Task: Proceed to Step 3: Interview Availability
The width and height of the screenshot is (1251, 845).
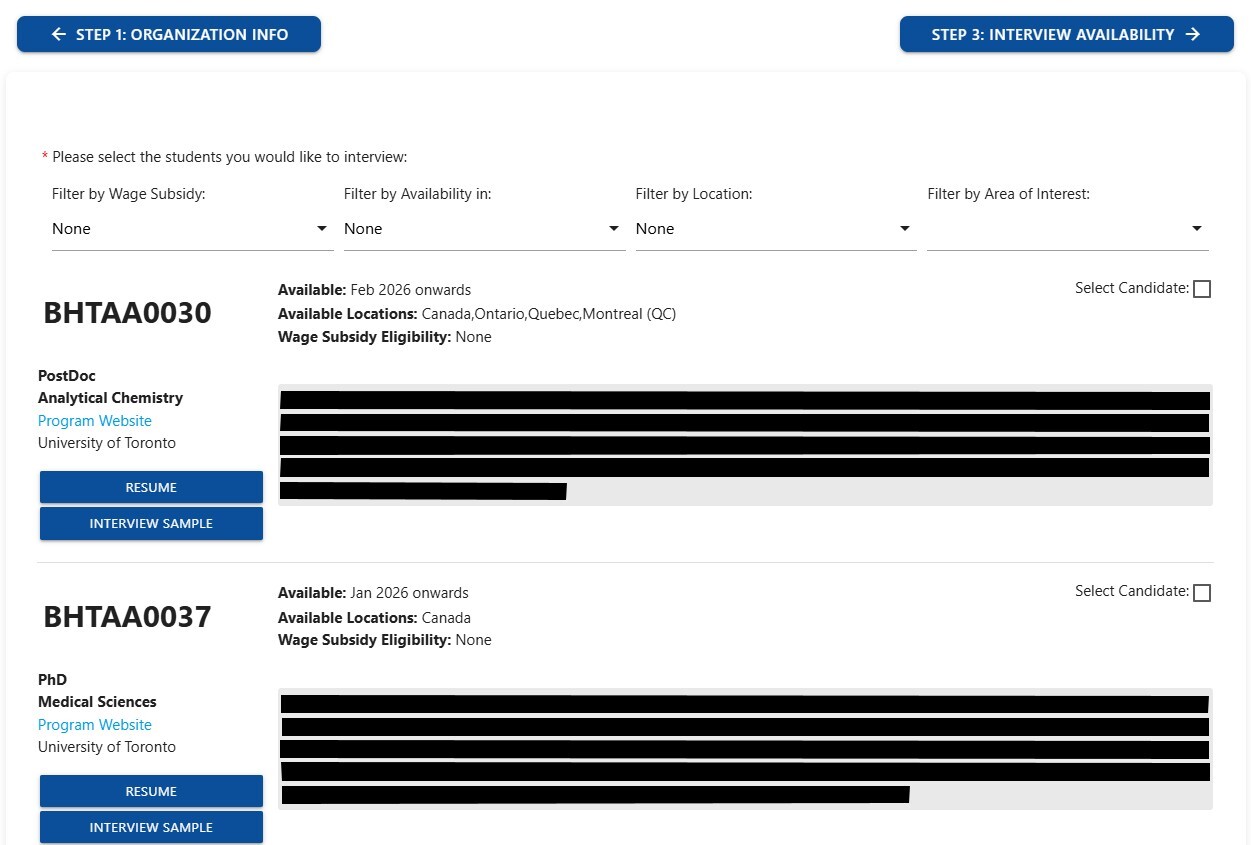Action: tap(1066, 34)
